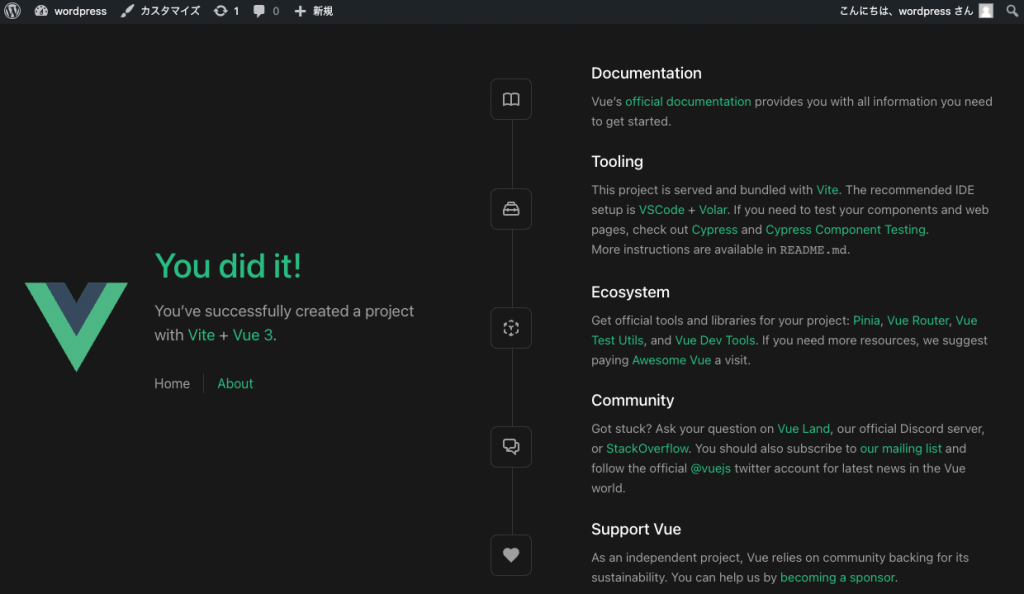Click the Tooling heading

(x=617, y=161)
